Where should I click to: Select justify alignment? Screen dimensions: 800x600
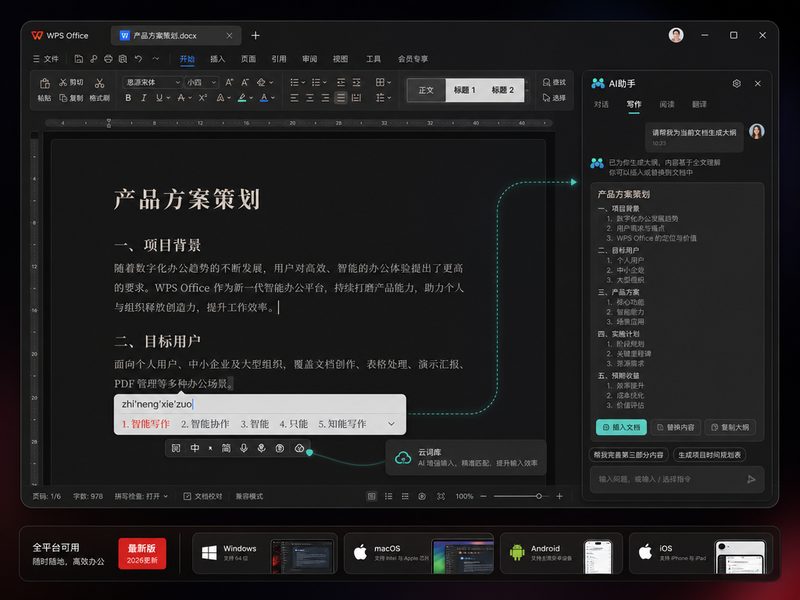coord(341,97)
